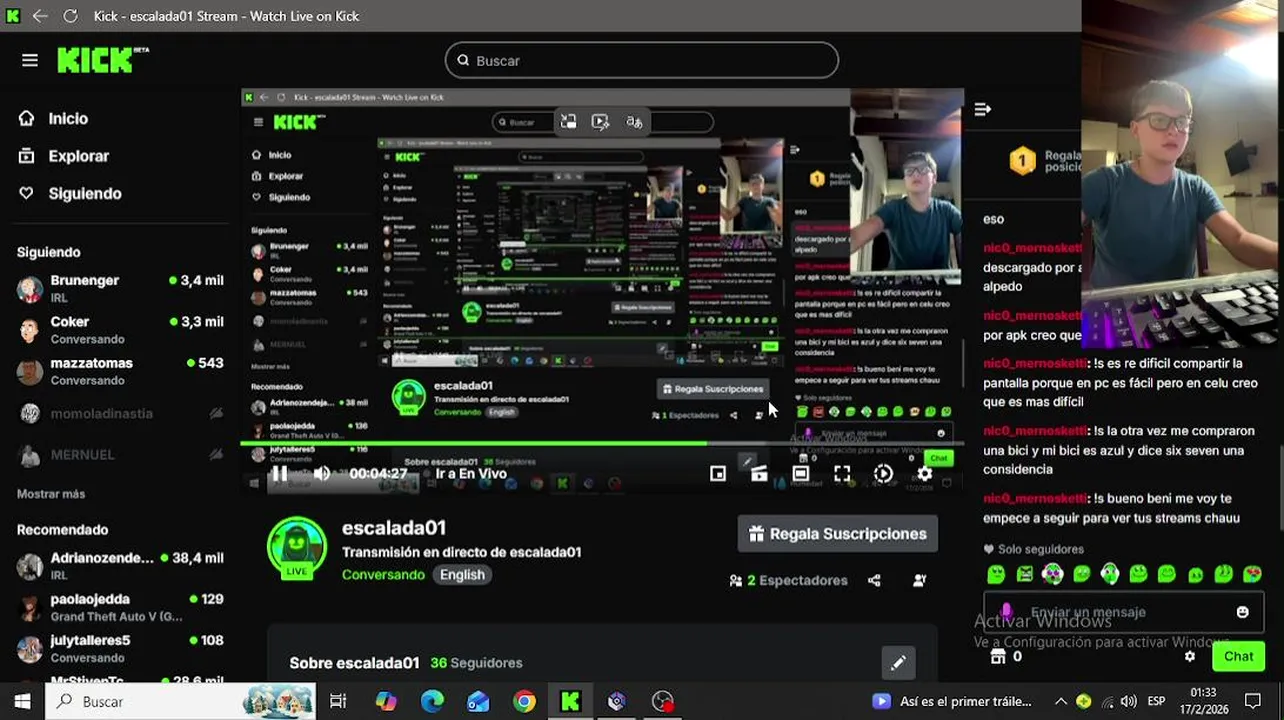1284x720 pixels.
Task: Open the Siguiendo sidebar section
Action: [84, 194]
